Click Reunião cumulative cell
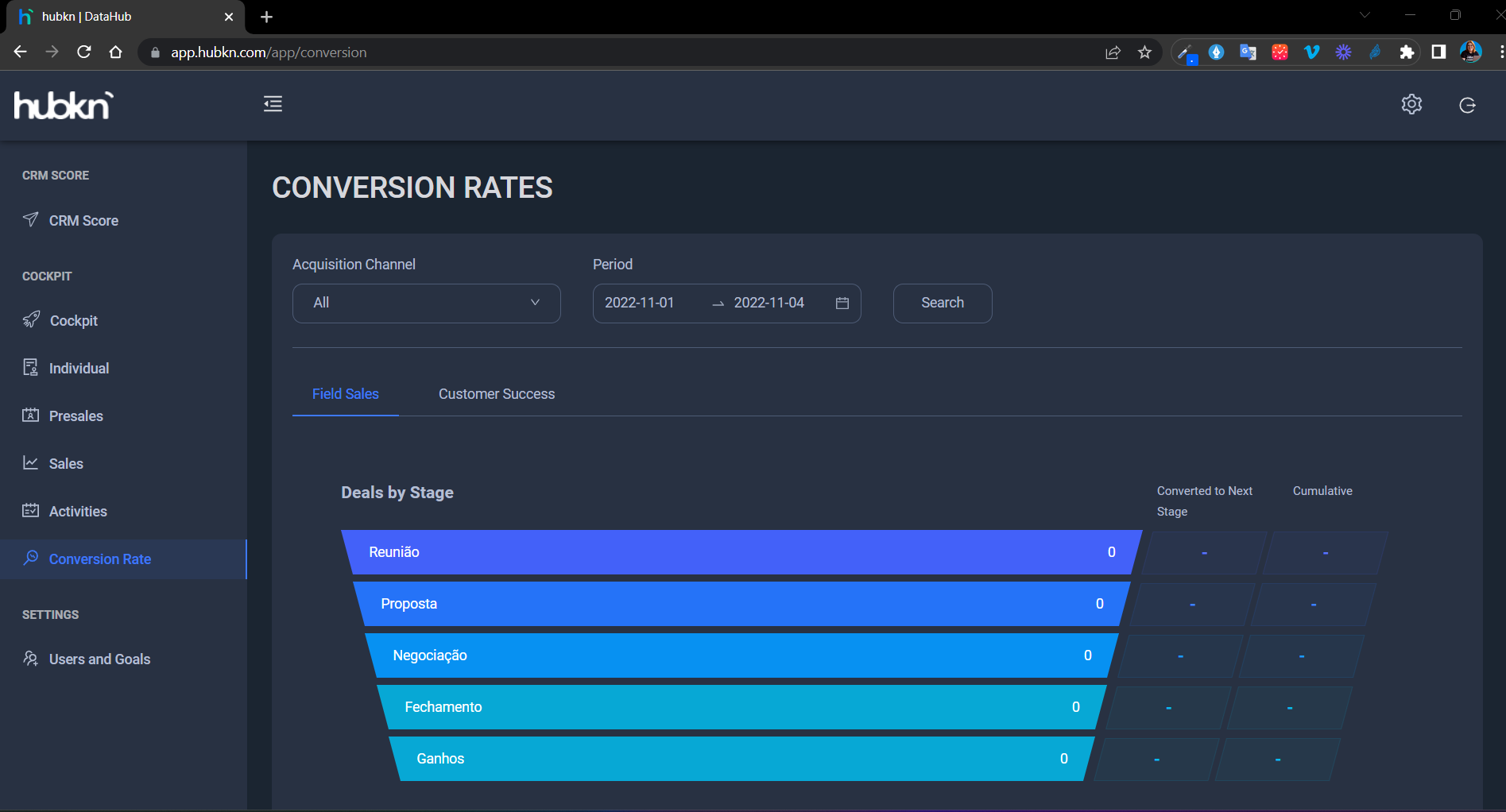This screenshot has width=1506, height=812. click(1326, 553)
